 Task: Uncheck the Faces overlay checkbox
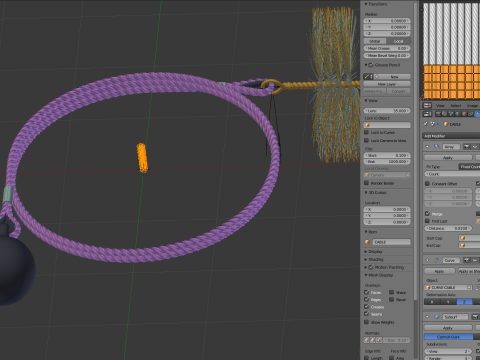coord(366,292)
